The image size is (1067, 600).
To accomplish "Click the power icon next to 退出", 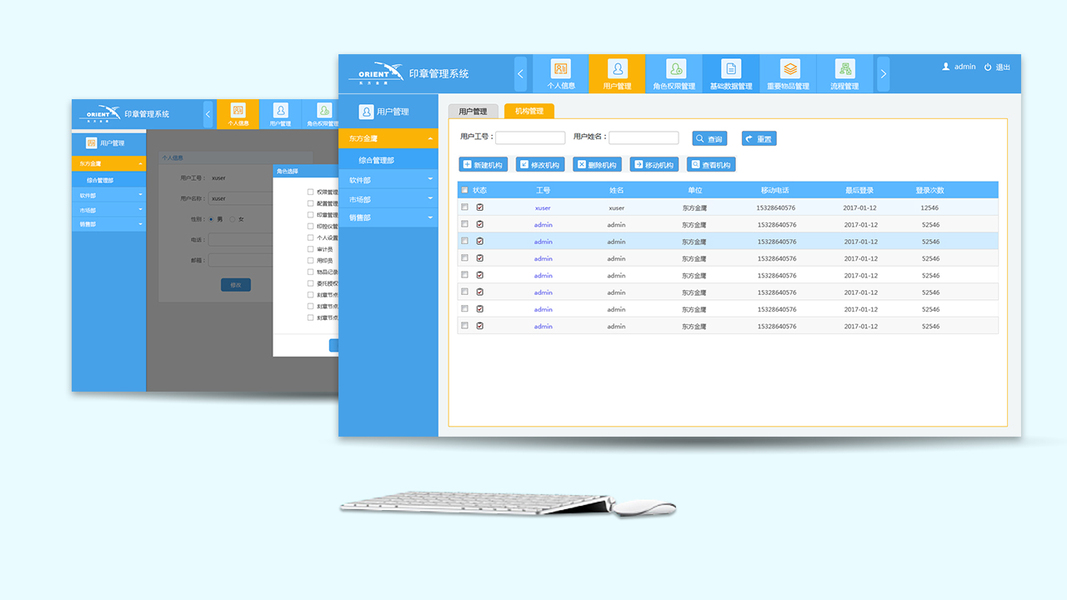I will (987, 67).
